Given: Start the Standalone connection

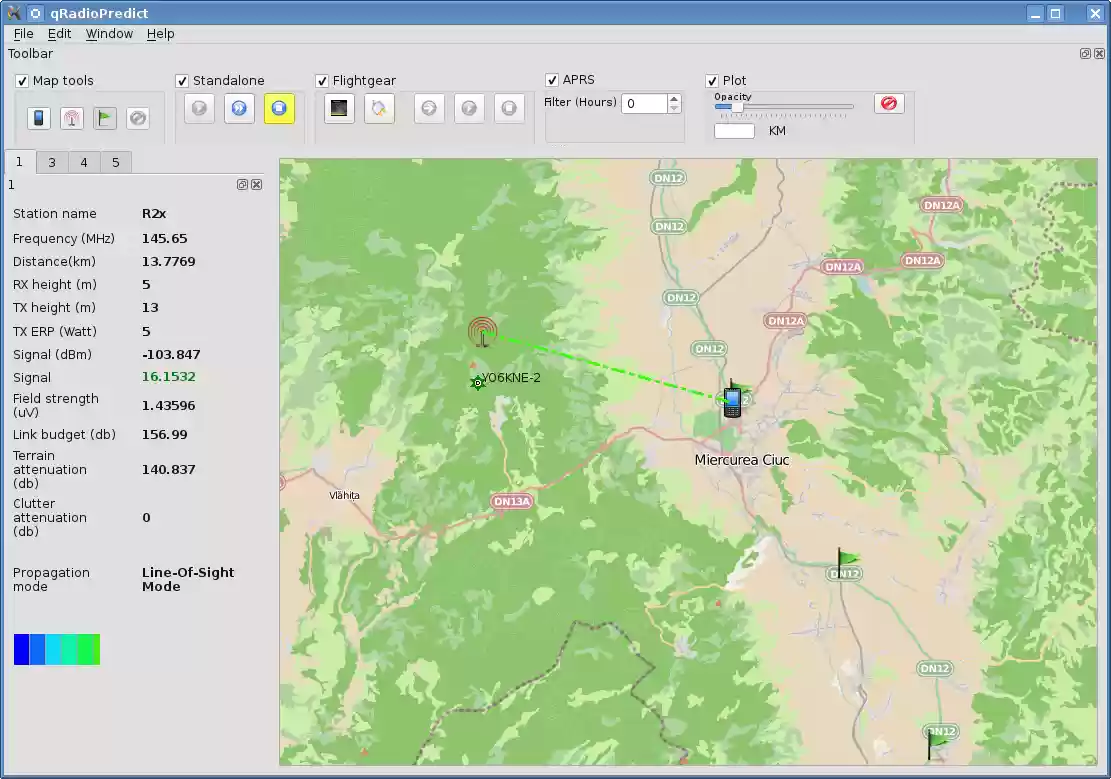Looking at the screenshot, I should coord(239,108).
